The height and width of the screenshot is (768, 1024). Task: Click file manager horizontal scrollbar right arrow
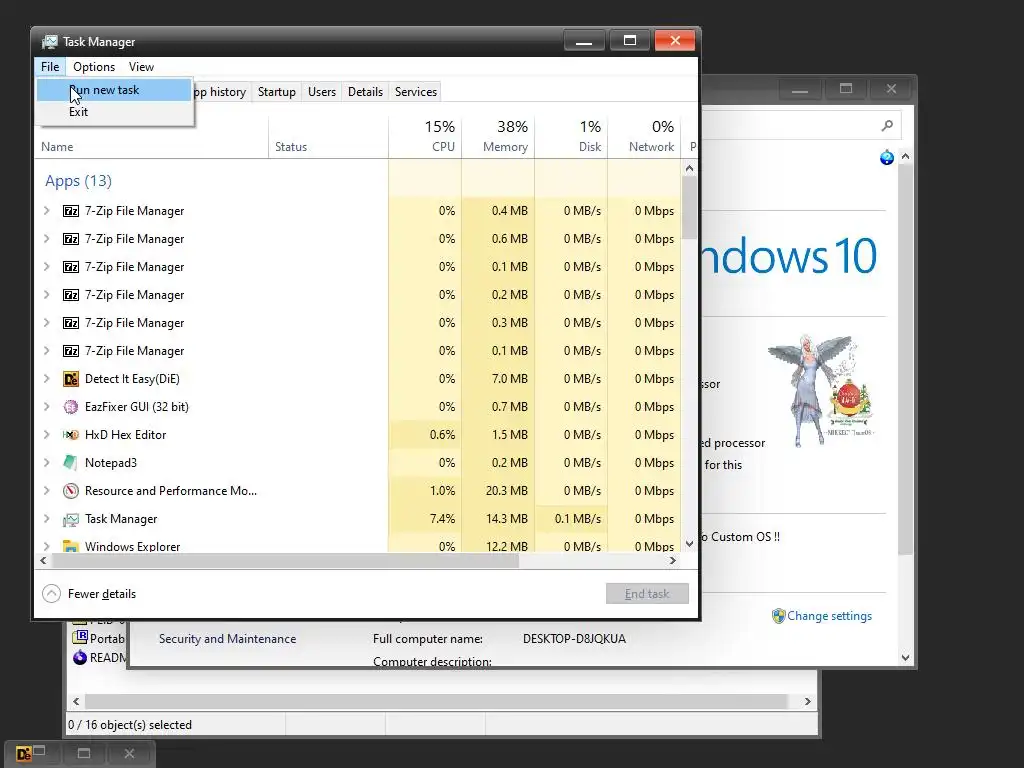[808, 701]
